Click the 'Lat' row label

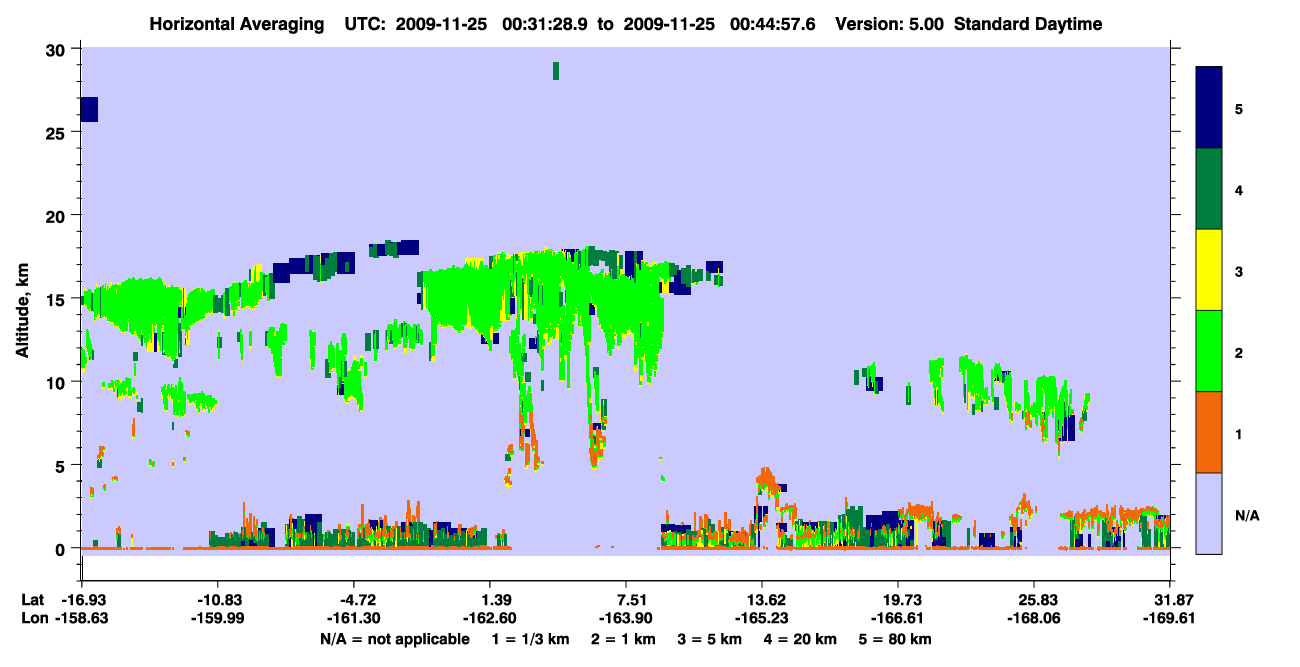[33, 599]
